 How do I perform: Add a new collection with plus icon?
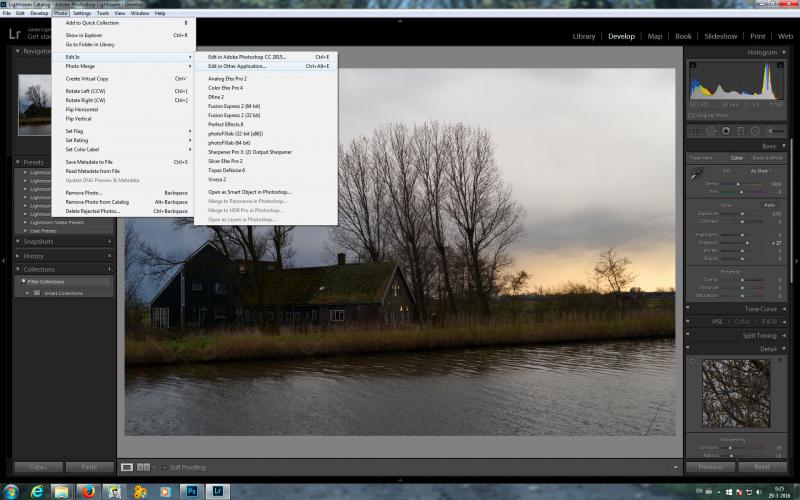[x=109, y=269]
